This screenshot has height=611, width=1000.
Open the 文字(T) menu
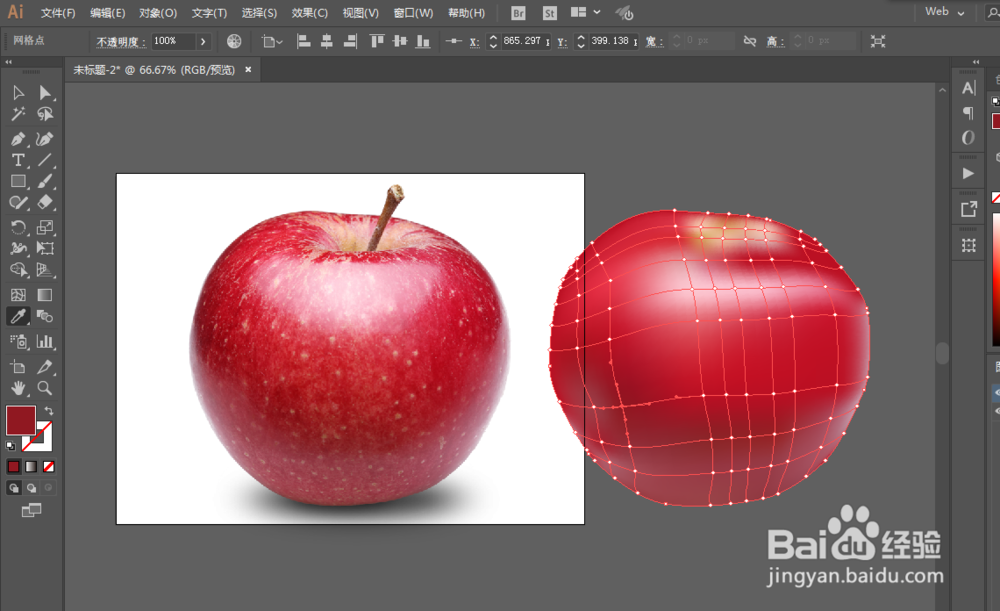209,13
